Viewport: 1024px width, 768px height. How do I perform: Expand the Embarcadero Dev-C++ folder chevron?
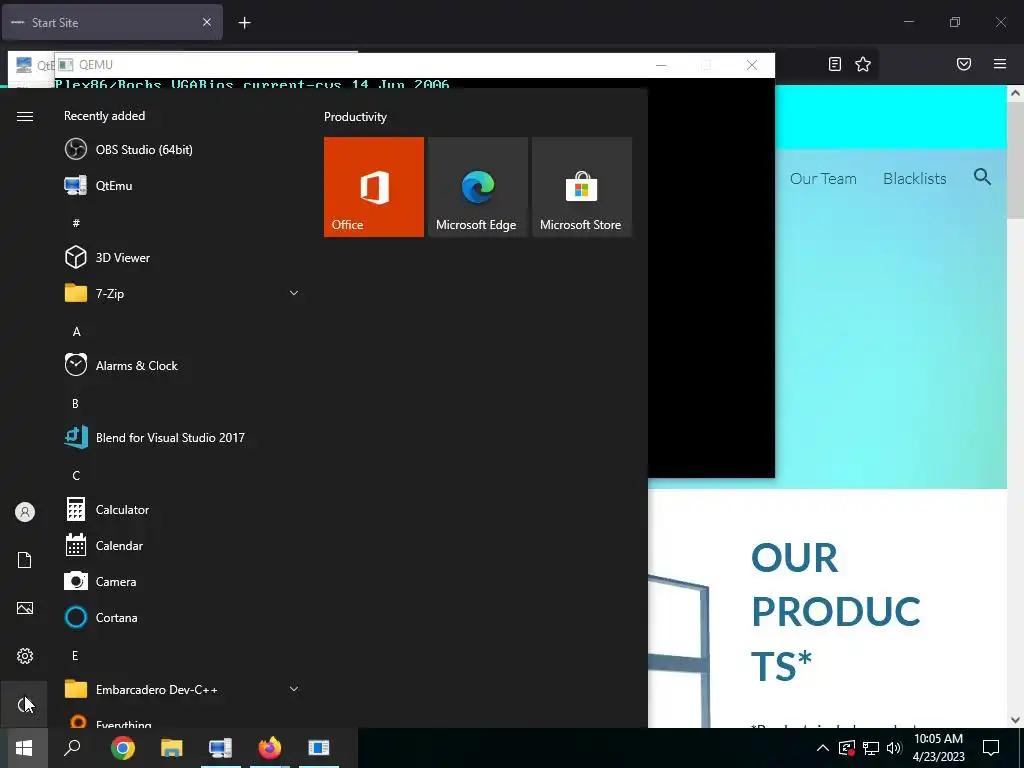point(294,689)
